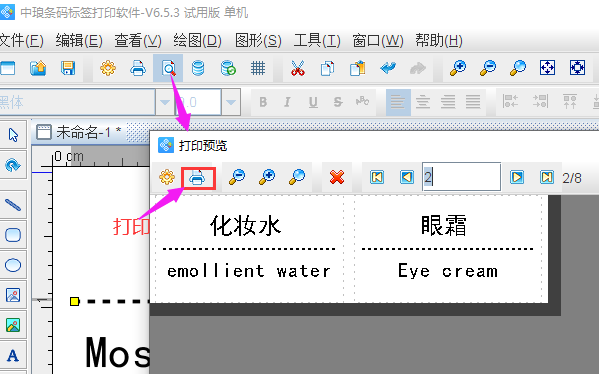This screenshot has height=374, width=599.
Task: Toggle italic formatting I
Action: (x=287, y=102)
